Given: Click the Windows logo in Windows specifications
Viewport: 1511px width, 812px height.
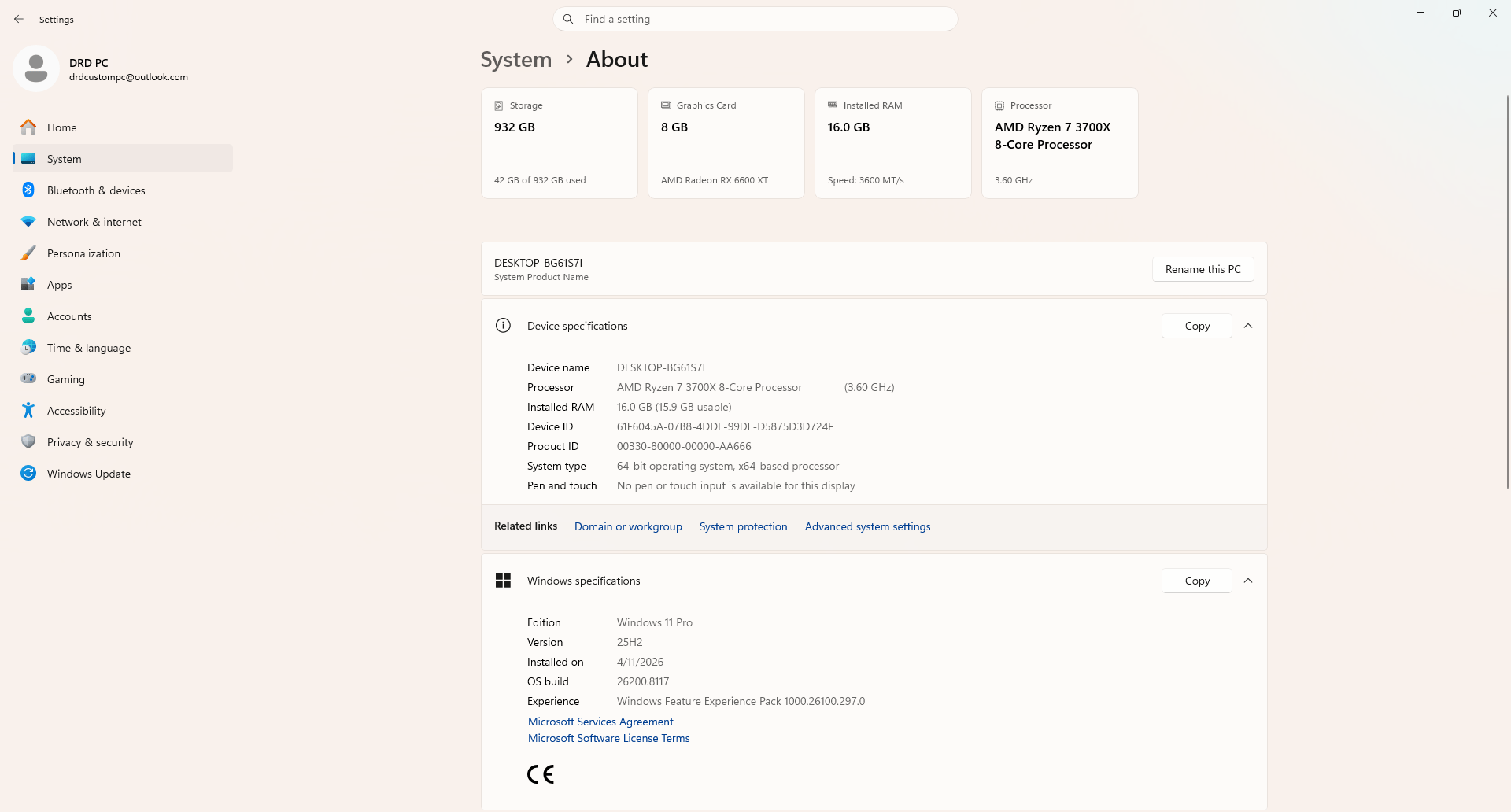Looking at the screenshot, I should point(504,581).
